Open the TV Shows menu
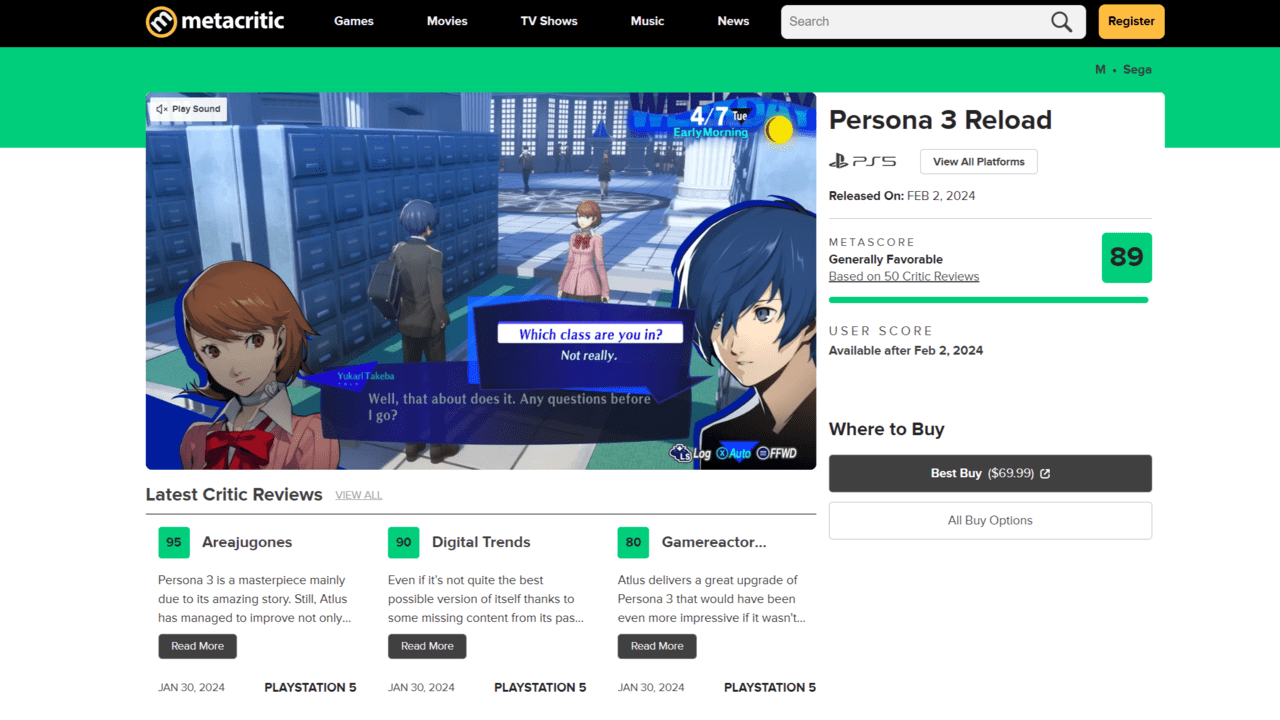Viewport: 1280px width, 720px height. click(549, 21)
